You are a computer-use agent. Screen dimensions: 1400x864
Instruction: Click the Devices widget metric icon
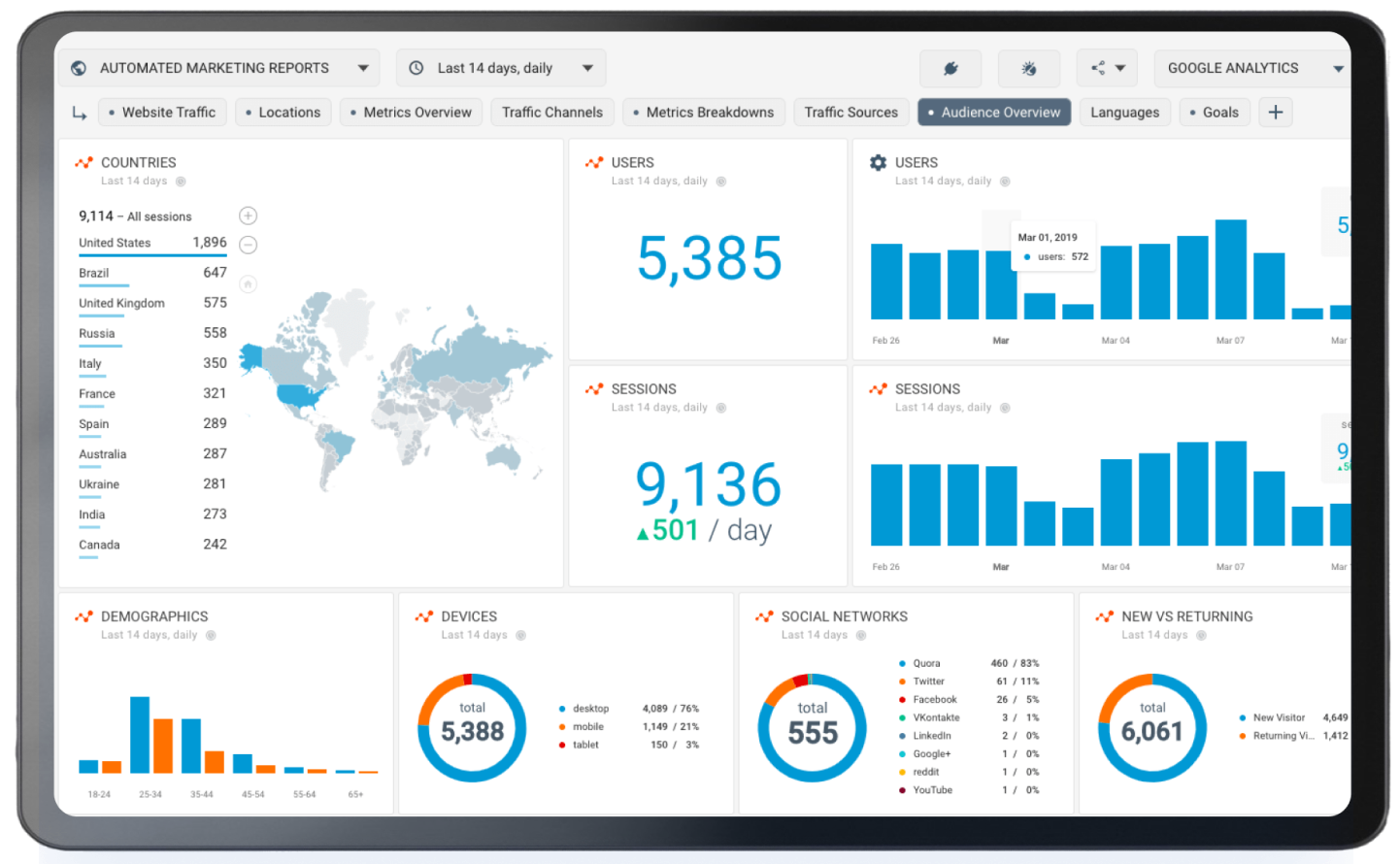tap(424, 616)
